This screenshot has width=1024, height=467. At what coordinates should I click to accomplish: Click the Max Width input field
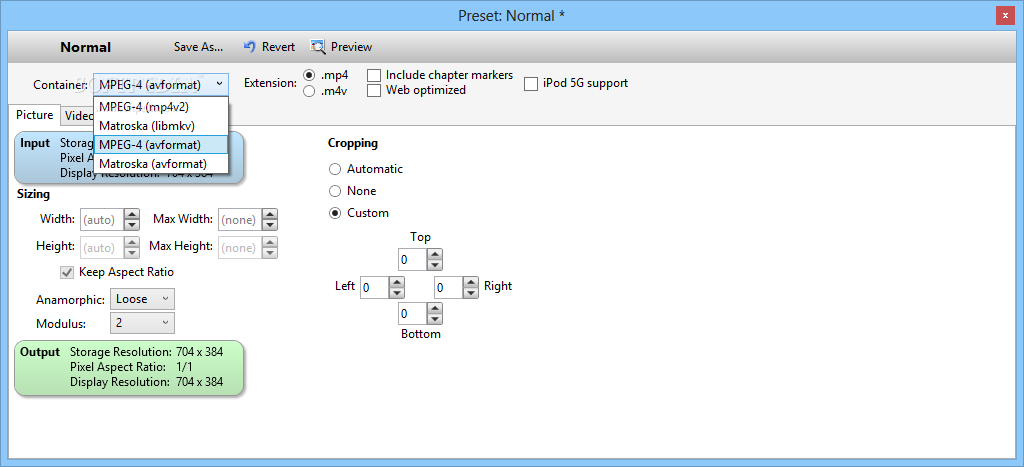point(240,219)
